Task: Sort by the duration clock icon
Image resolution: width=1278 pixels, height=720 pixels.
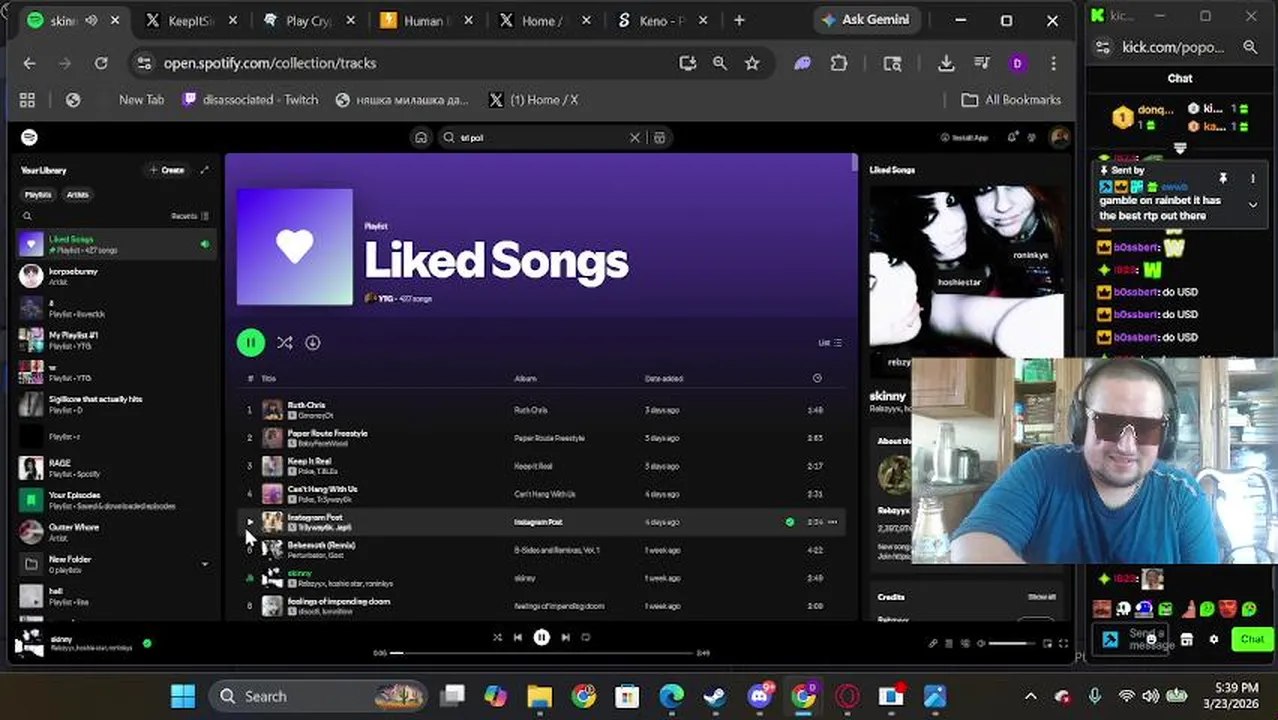Action: pos(817,378)
